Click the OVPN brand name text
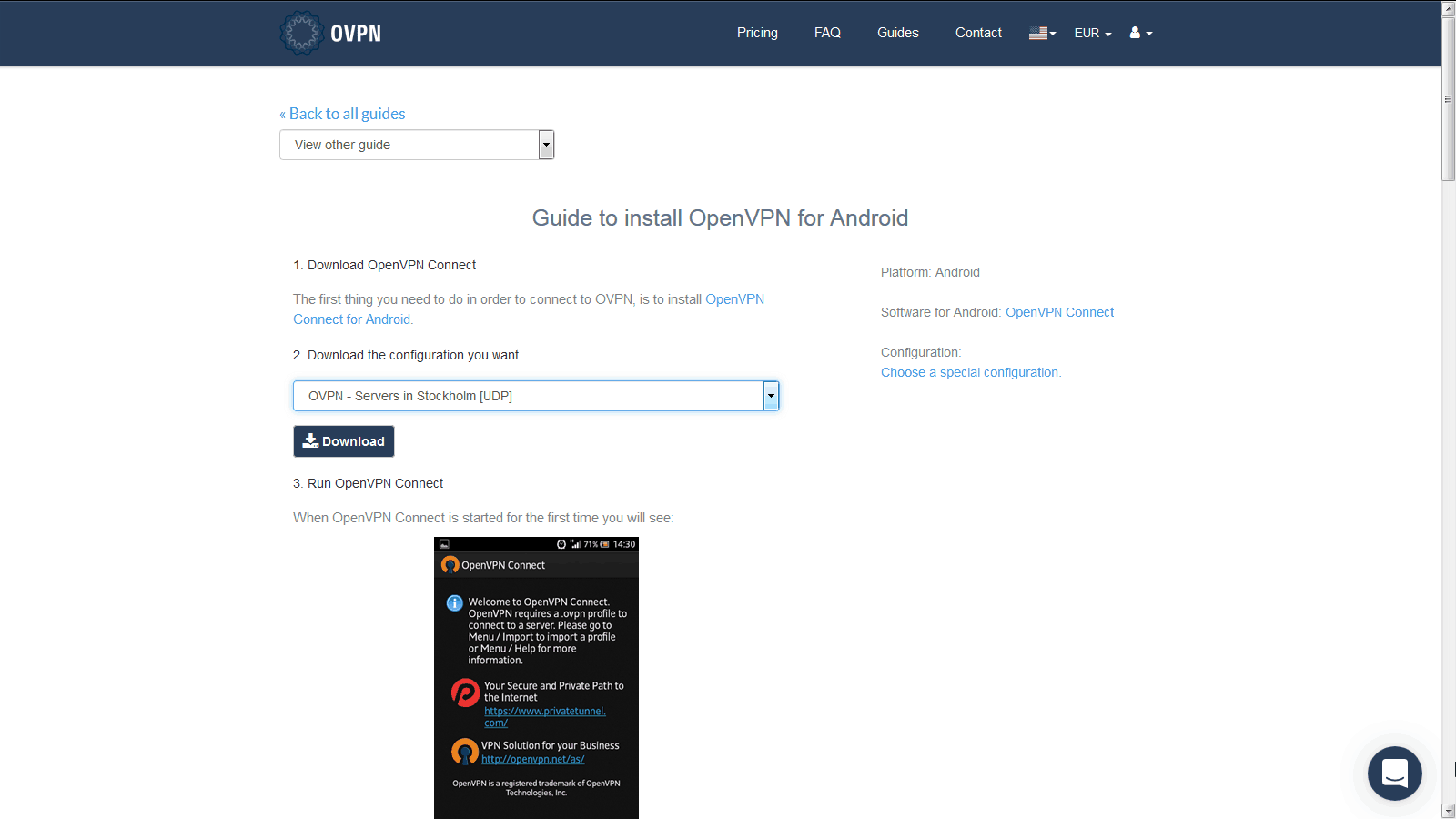This screenshot has height=819, width=1456. (356, 34)
